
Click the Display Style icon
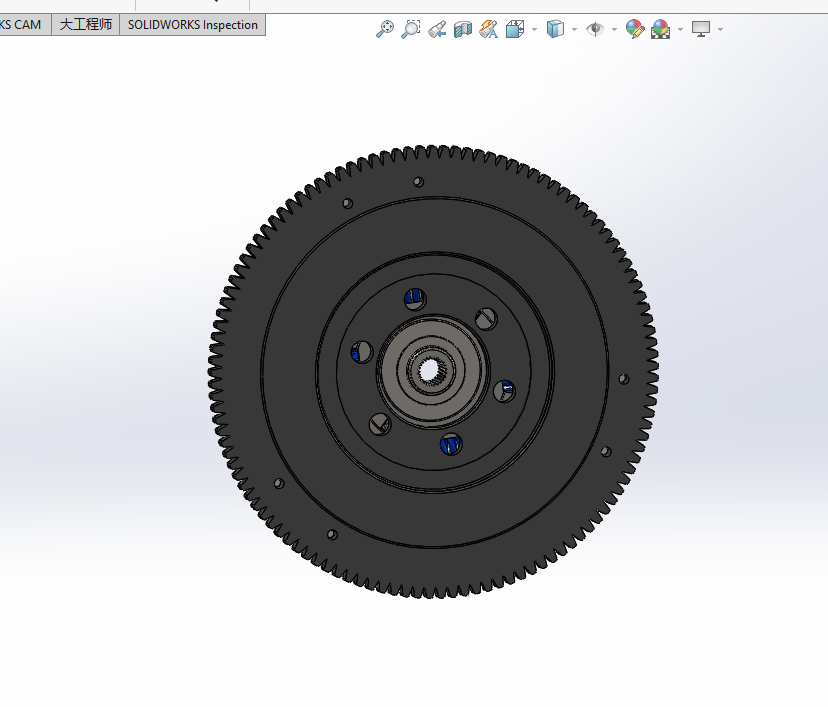555,29
